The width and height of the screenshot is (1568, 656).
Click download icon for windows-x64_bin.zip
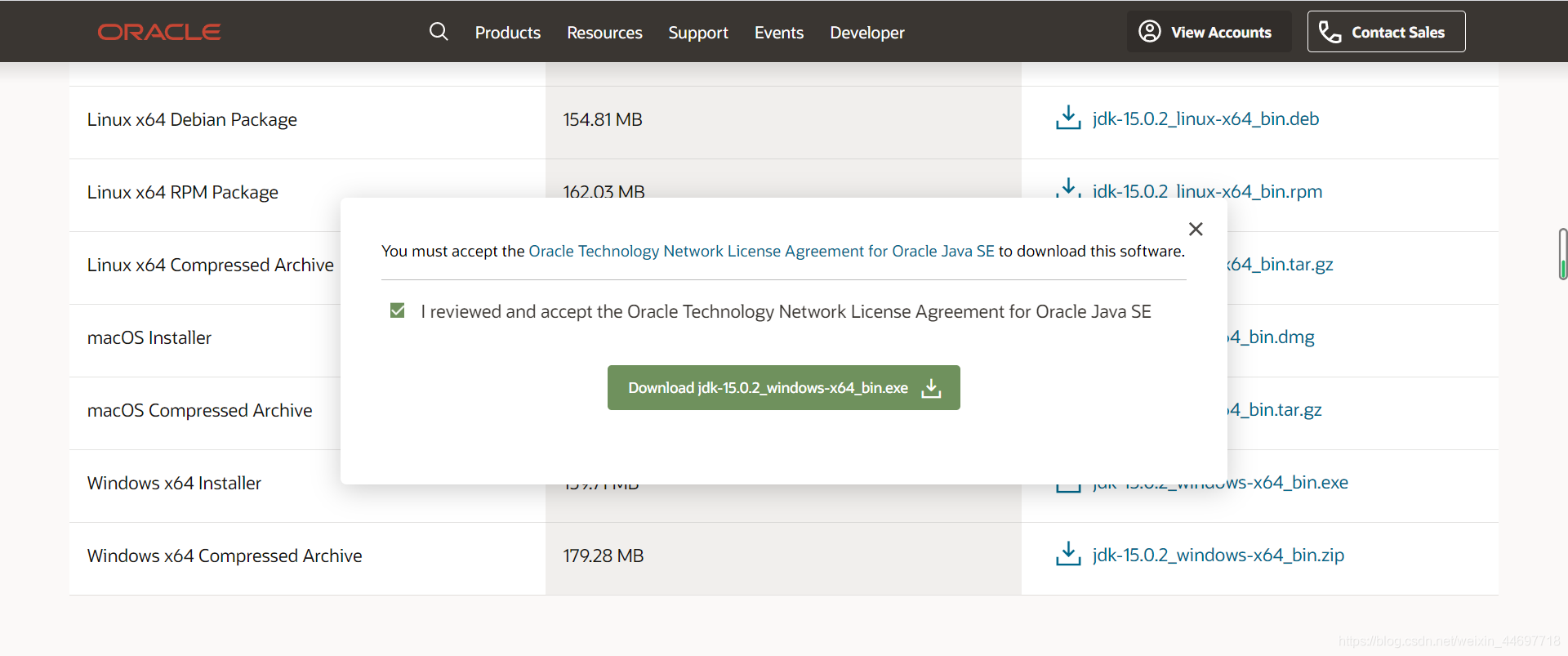click(1068, 554)
